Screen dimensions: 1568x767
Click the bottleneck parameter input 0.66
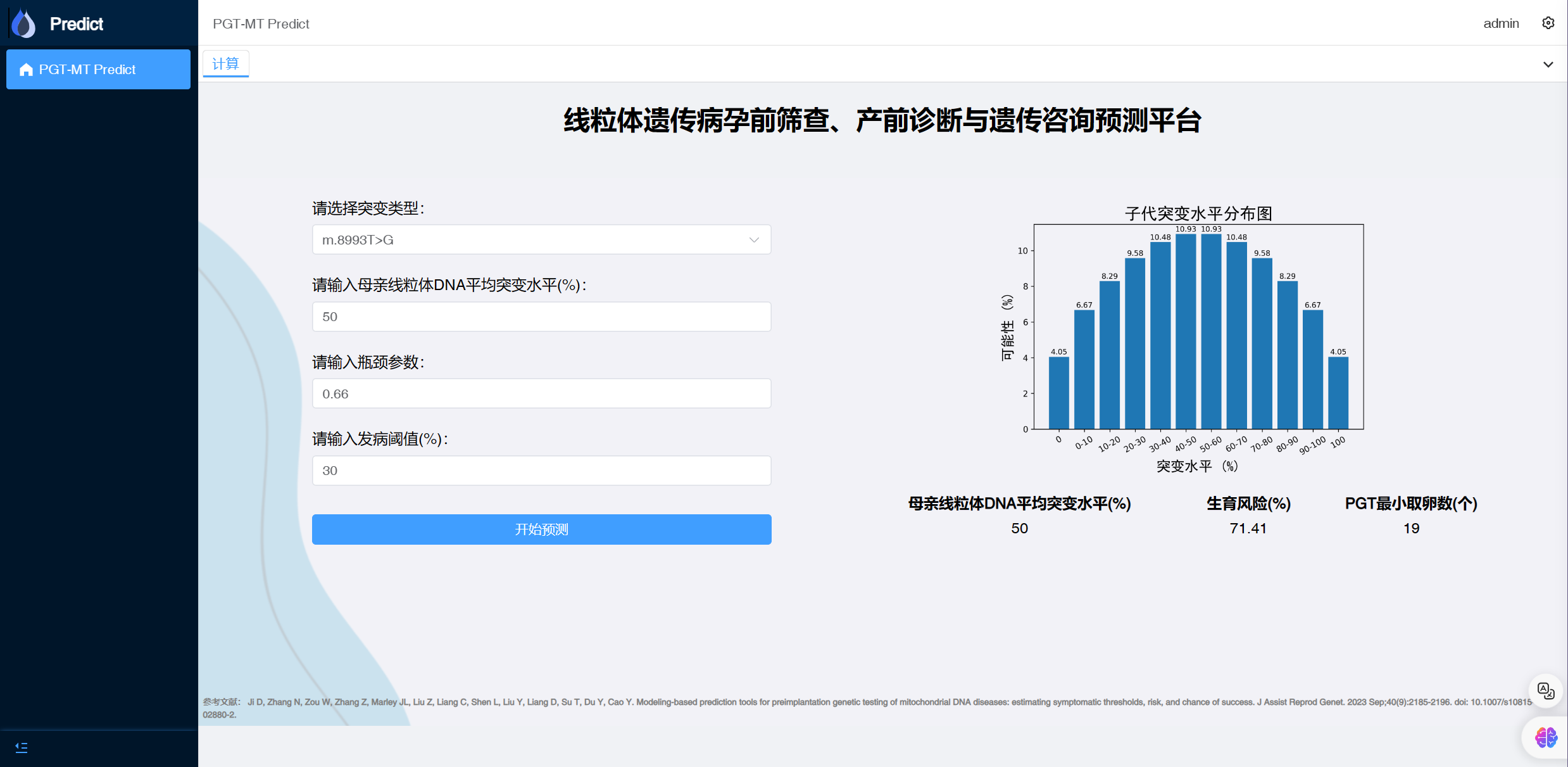(x=541, y=394)
